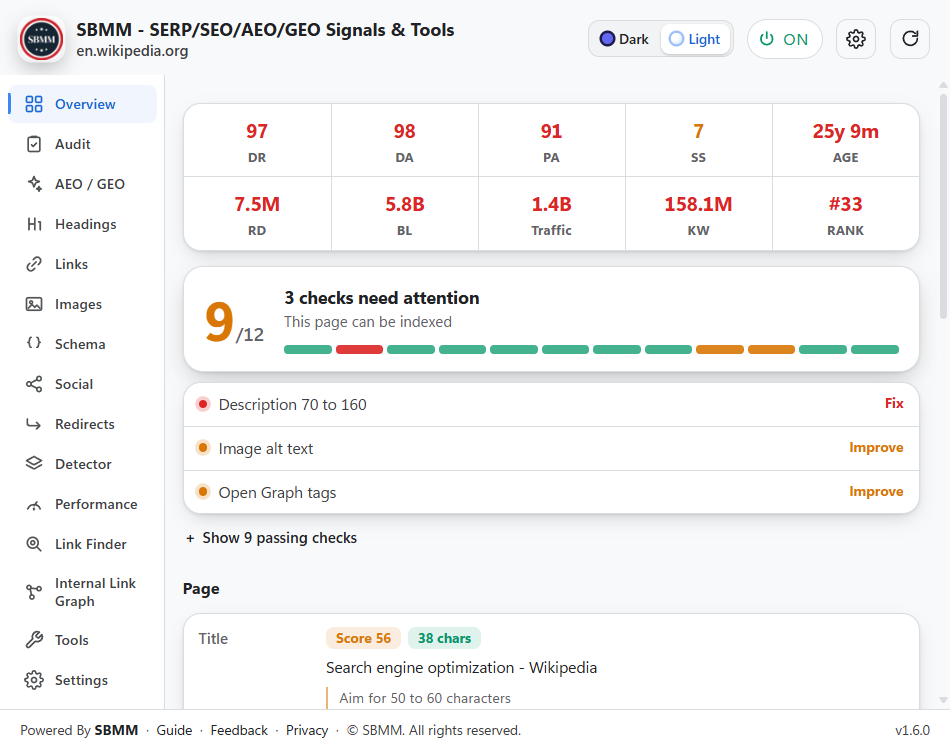Image resolution: width=950 pixels, height=750 pixels.
Task: Click the Traffic 1.4B metric cell
Action: (x=551, y=214)
